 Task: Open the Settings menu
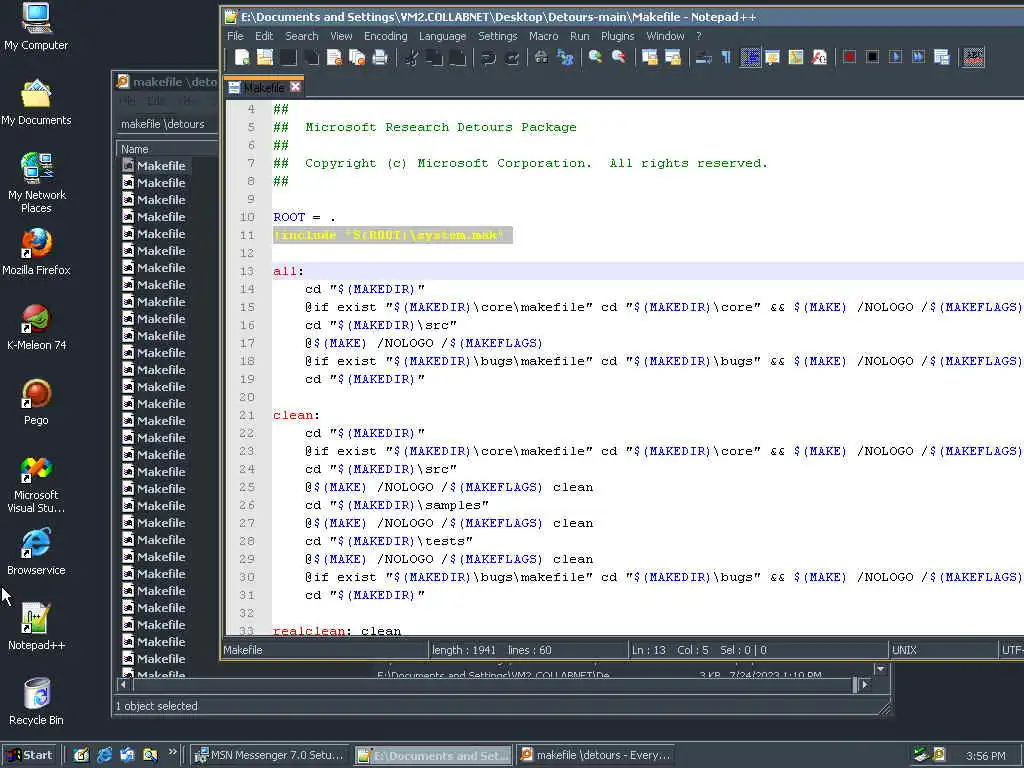click(498, 36)
